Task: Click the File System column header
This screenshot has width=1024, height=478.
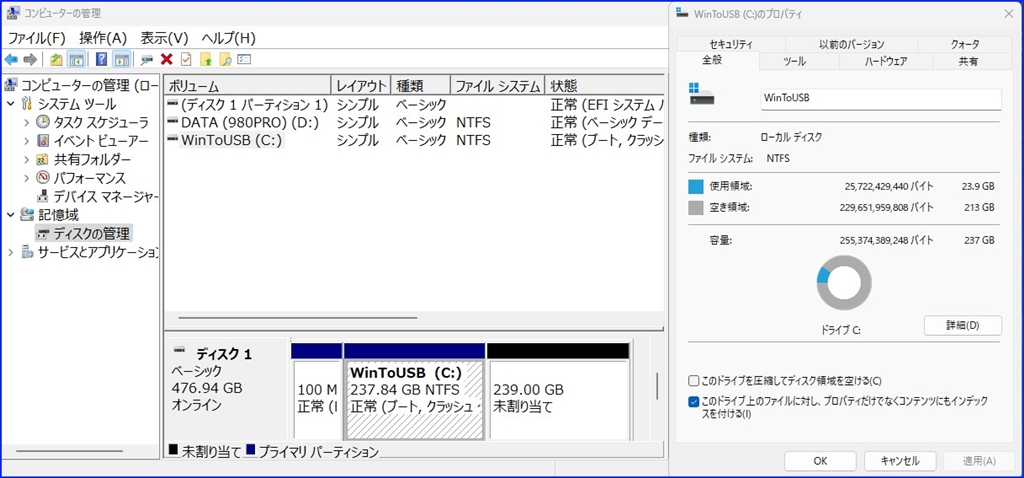Action: click(x=497, y=86)
